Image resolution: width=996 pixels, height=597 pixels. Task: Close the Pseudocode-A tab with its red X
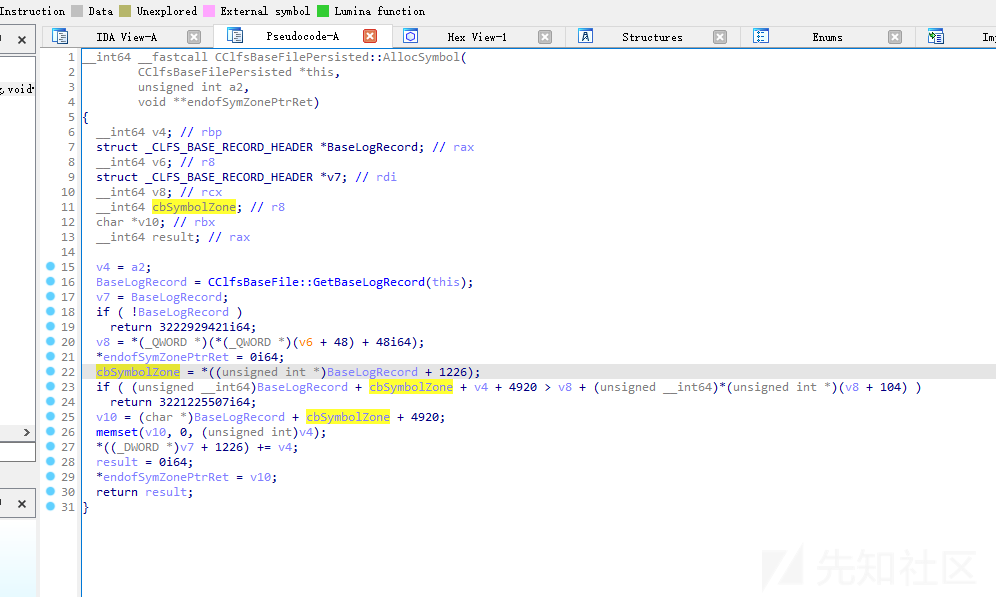click(370, 37)
